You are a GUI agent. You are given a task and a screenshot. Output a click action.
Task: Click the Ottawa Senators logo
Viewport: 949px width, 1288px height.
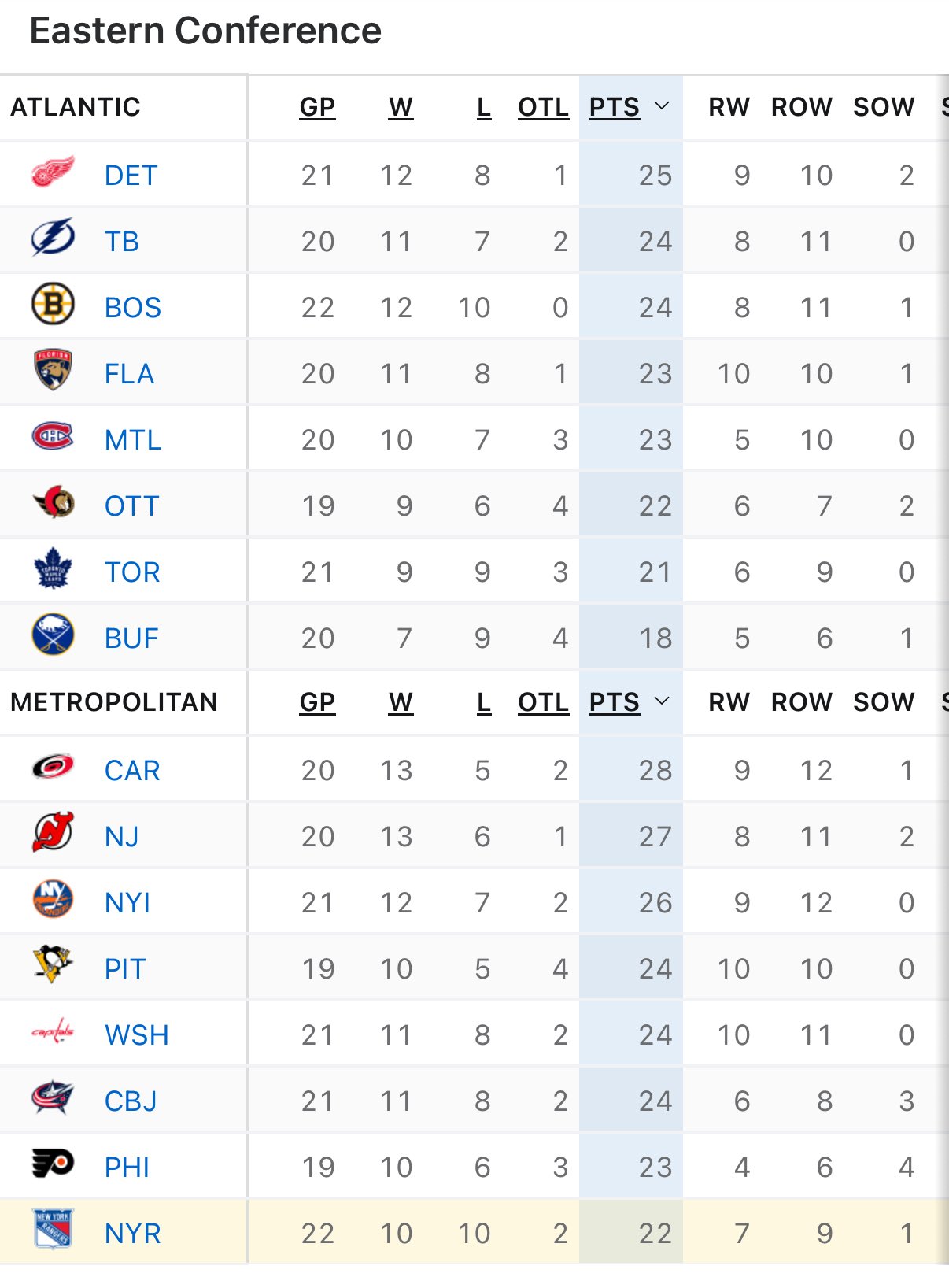[x=53, y=504]
